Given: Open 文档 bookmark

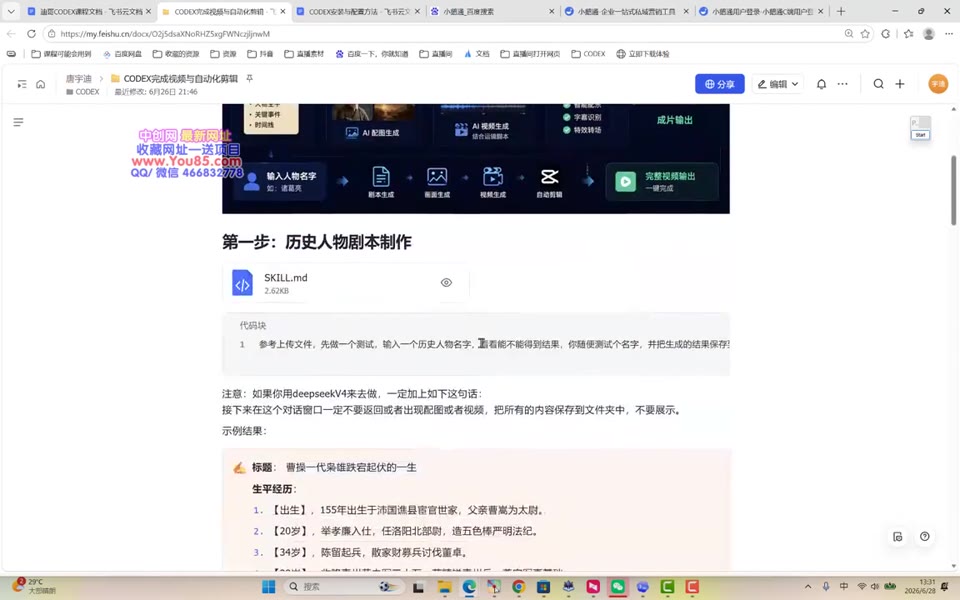Looking at the screenshot, I should click(x=476, y=54).
